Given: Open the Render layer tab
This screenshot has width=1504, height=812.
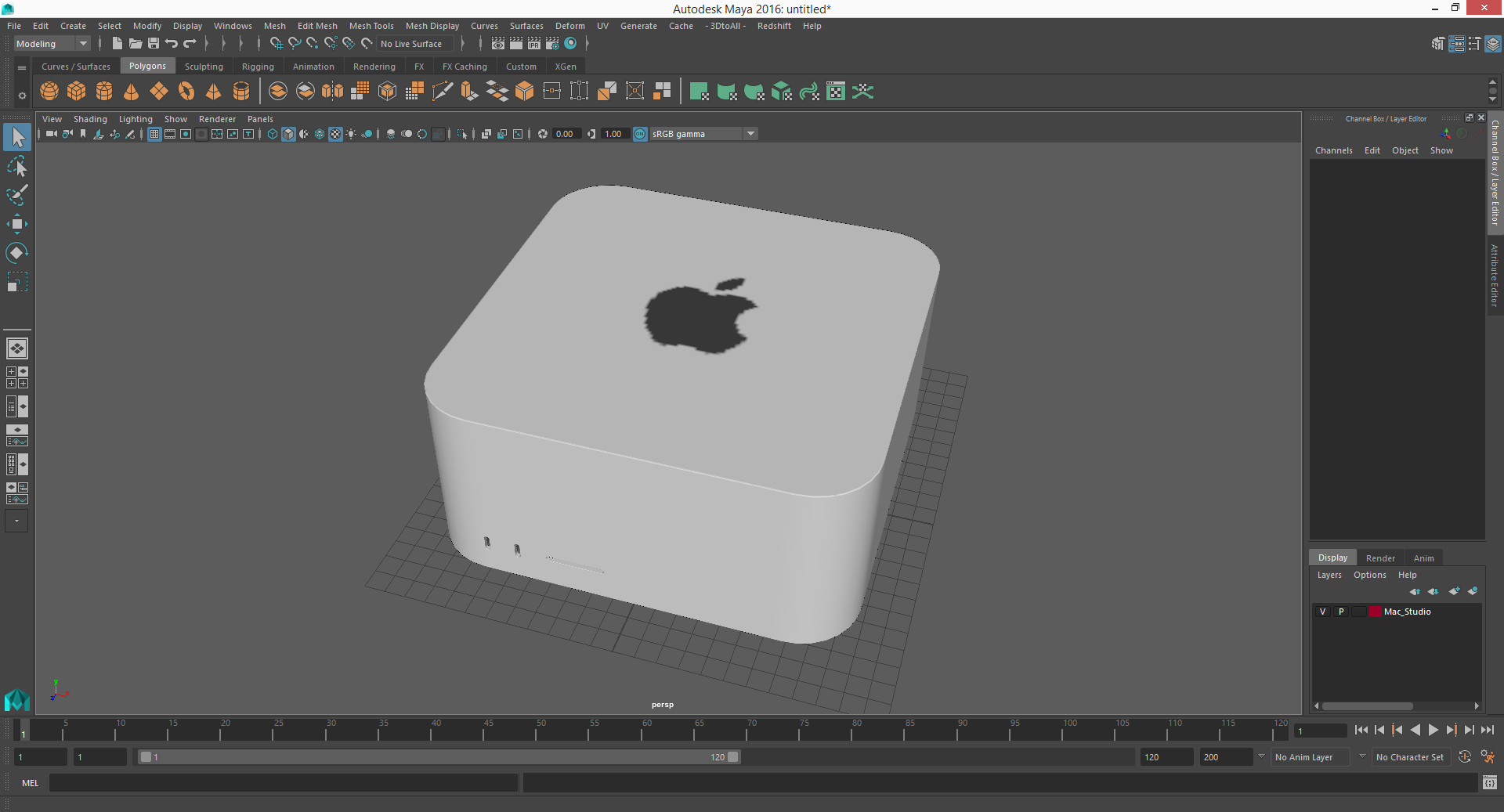Looking at the screenshot, I should [x=1380, y=558].
